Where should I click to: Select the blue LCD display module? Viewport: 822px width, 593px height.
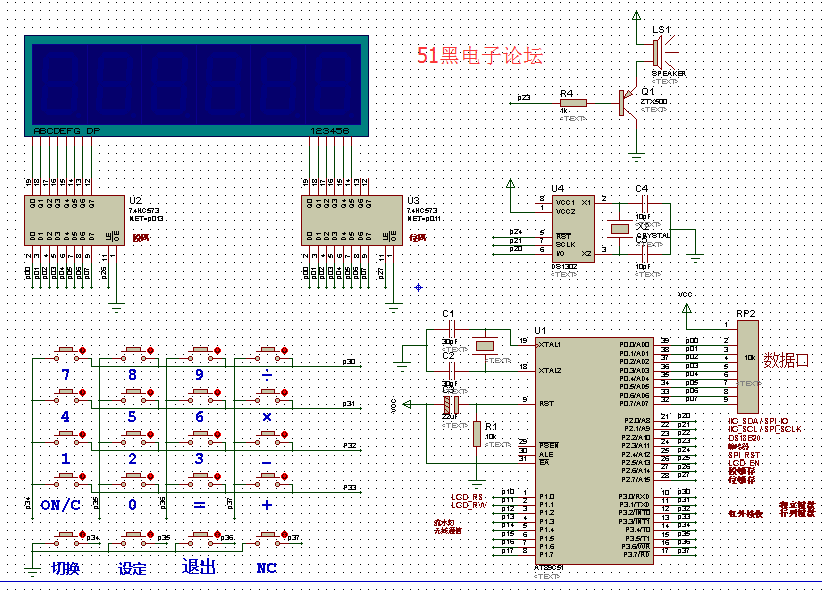(x=195, y=85)
